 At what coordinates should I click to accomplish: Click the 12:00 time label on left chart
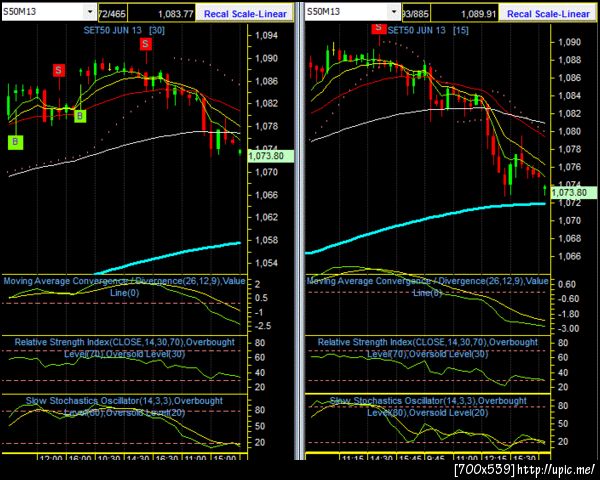coord(52,459)
